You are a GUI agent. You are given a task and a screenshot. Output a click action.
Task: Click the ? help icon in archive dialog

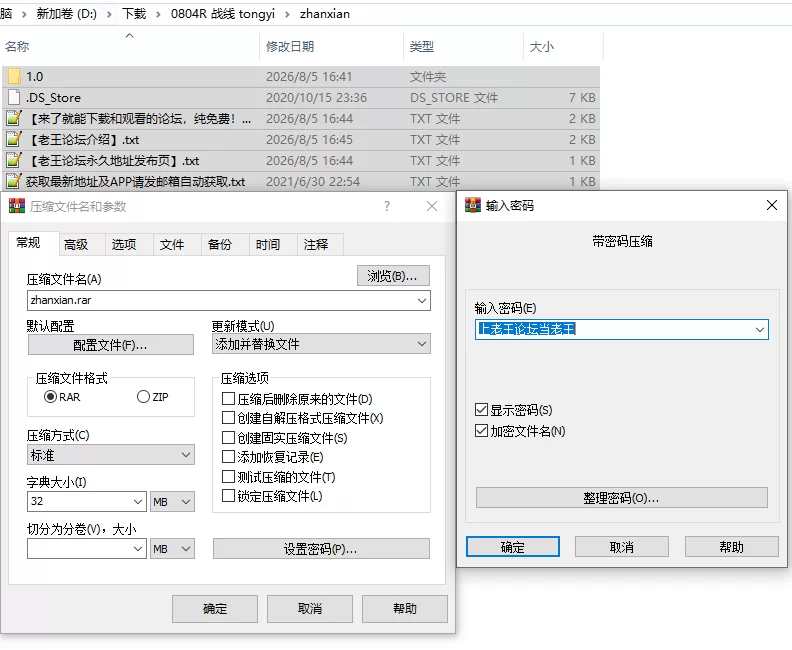point(387,206)
